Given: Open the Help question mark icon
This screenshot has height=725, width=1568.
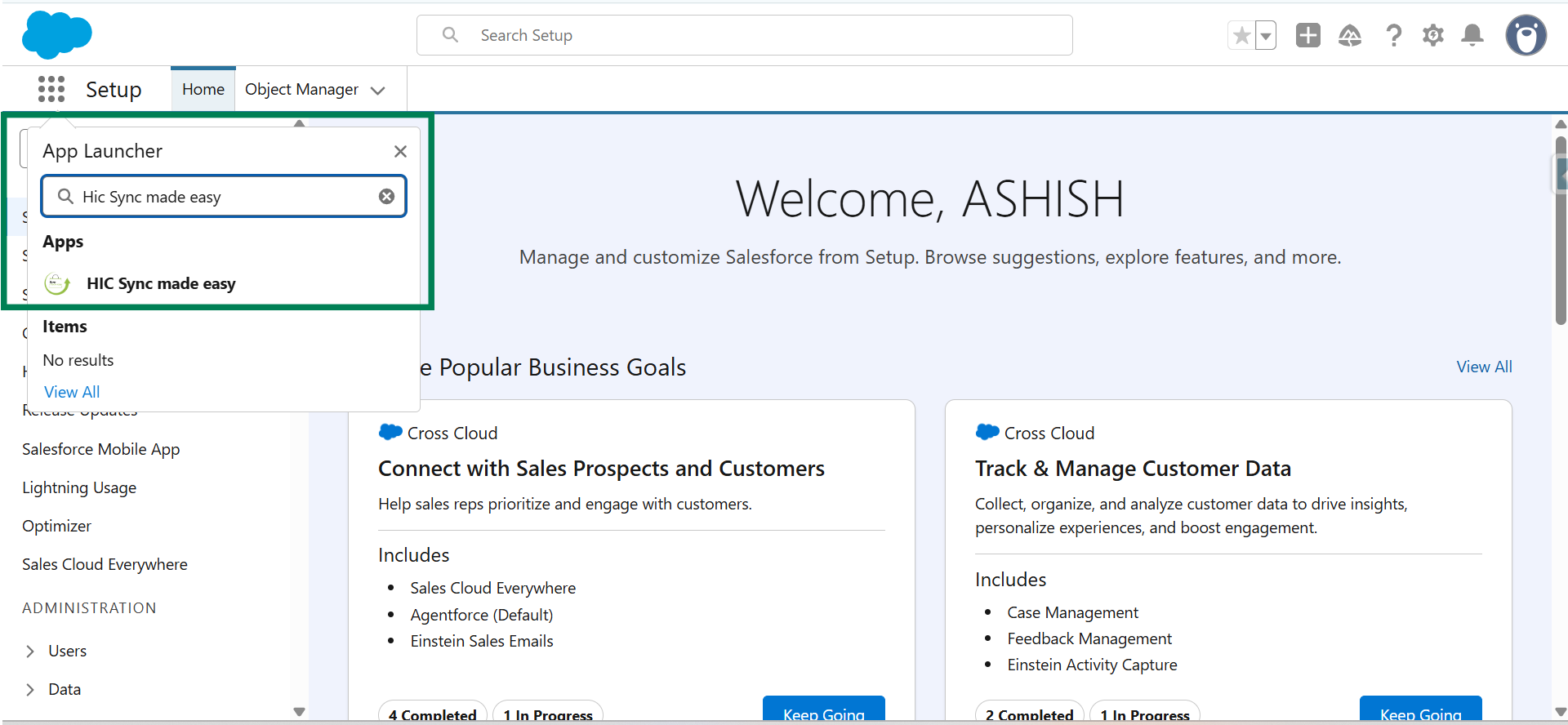Looking at the screenshot, I should 1393,35.
